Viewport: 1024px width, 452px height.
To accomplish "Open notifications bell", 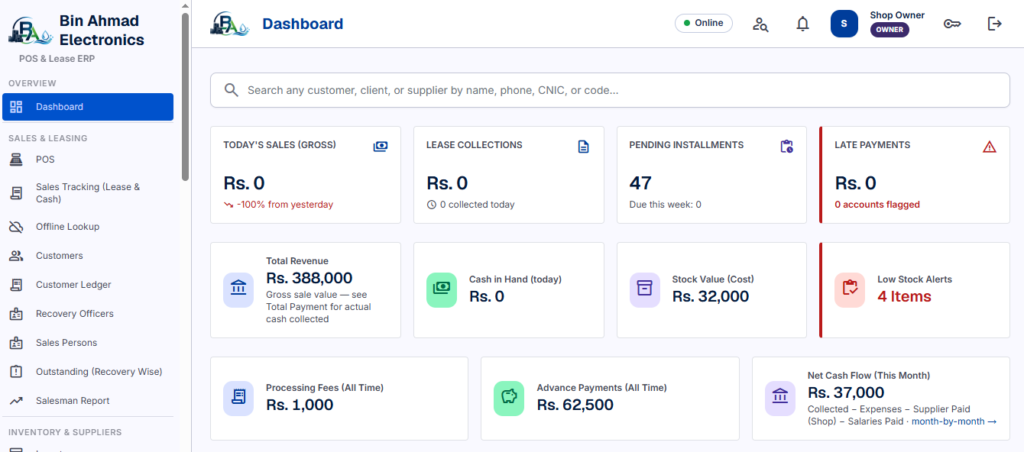I will coord(803,24).
